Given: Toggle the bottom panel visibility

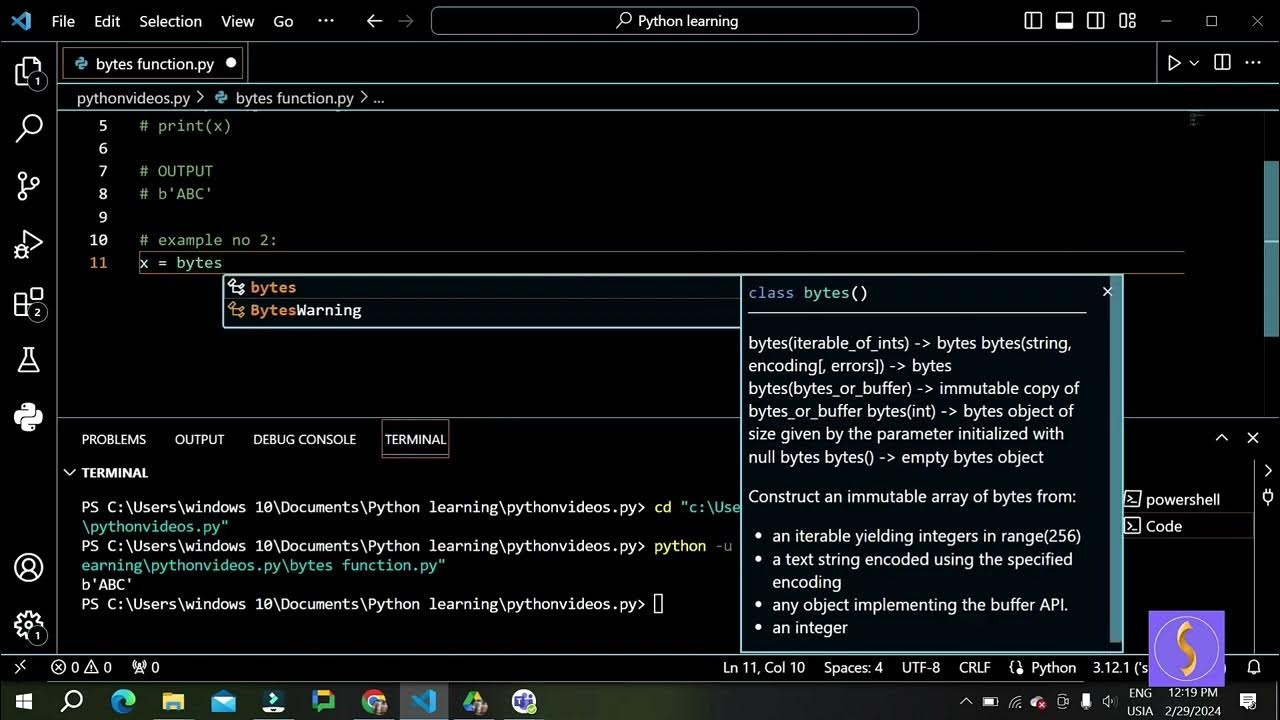Looking at the screenshot, I should (1065, 21).
